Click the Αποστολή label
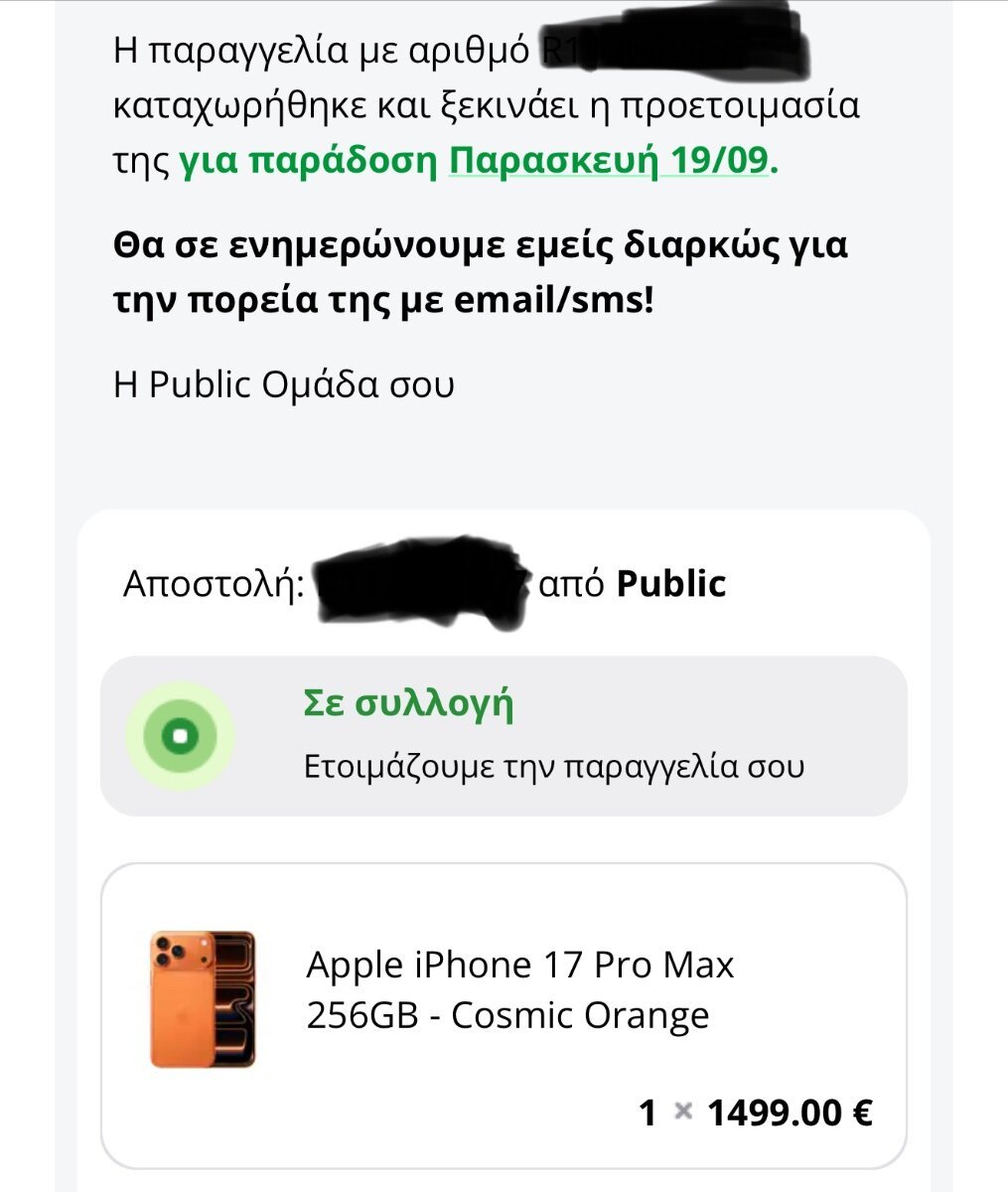Image resolution: width=1008 pixels, height=1192 pixels. pos(214,583)
